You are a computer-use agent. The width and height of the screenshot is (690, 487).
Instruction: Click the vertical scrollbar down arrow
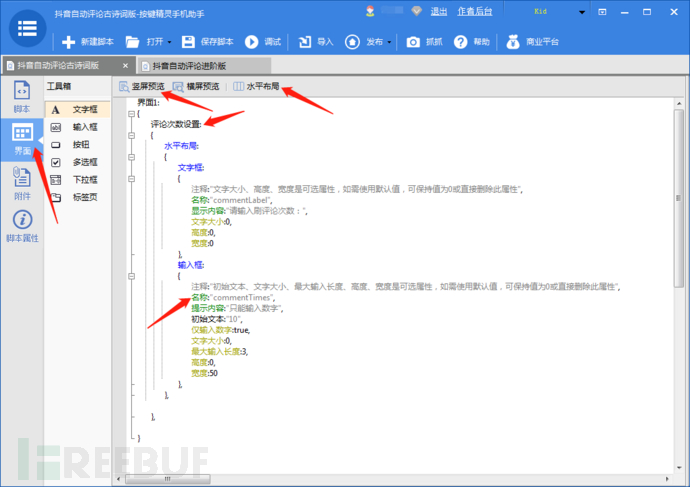(679, 468)
